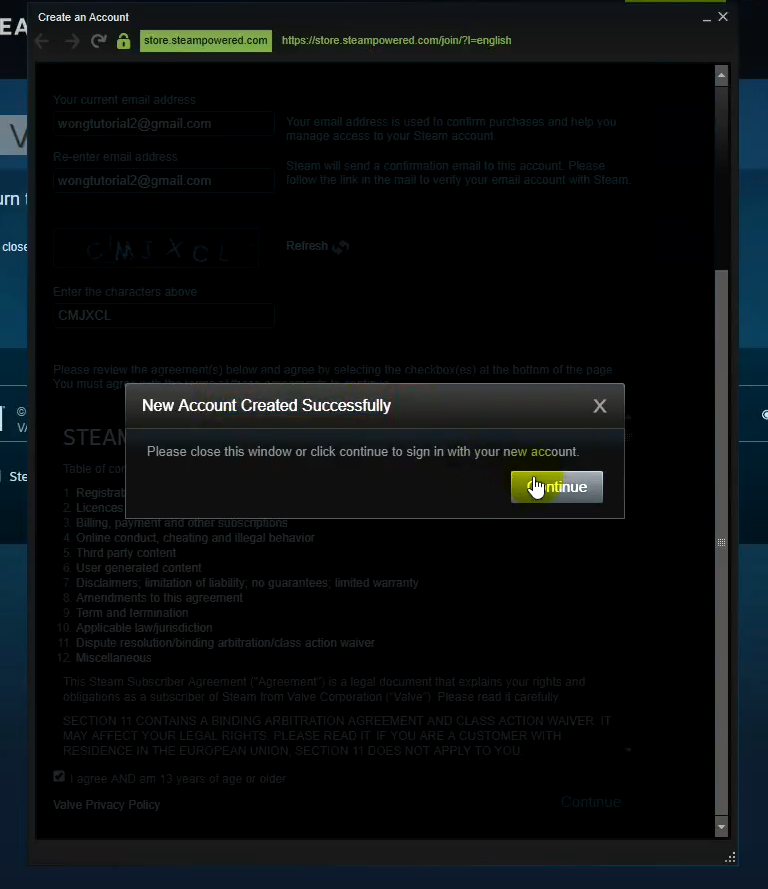The height and width of the screenshot is (889, 768).
Task: Click the scrollbar up arrow
Action: (722, 75)
